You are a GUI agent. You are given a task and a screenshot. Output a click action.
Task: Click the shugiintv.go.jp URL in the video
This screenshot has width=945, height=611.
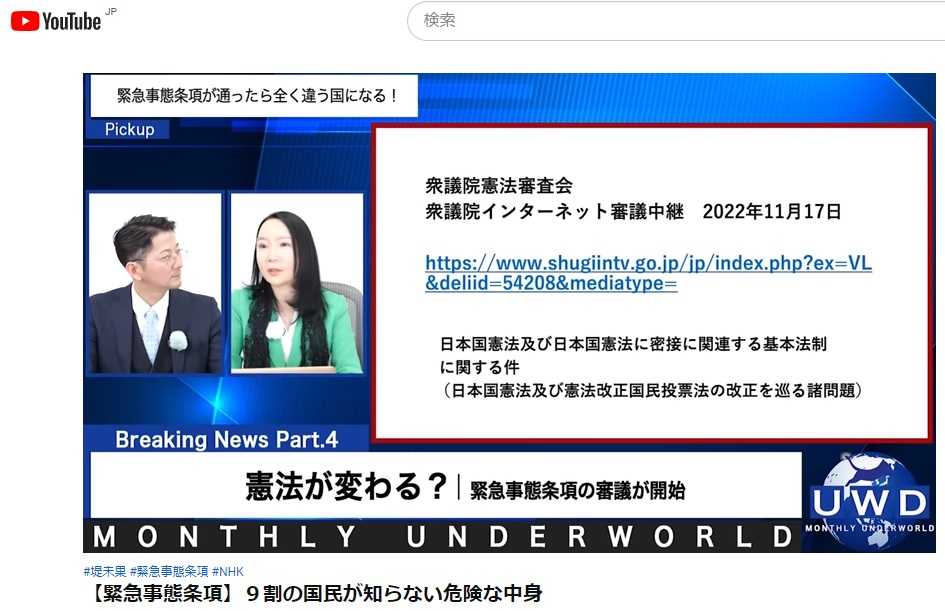point(648,263)
